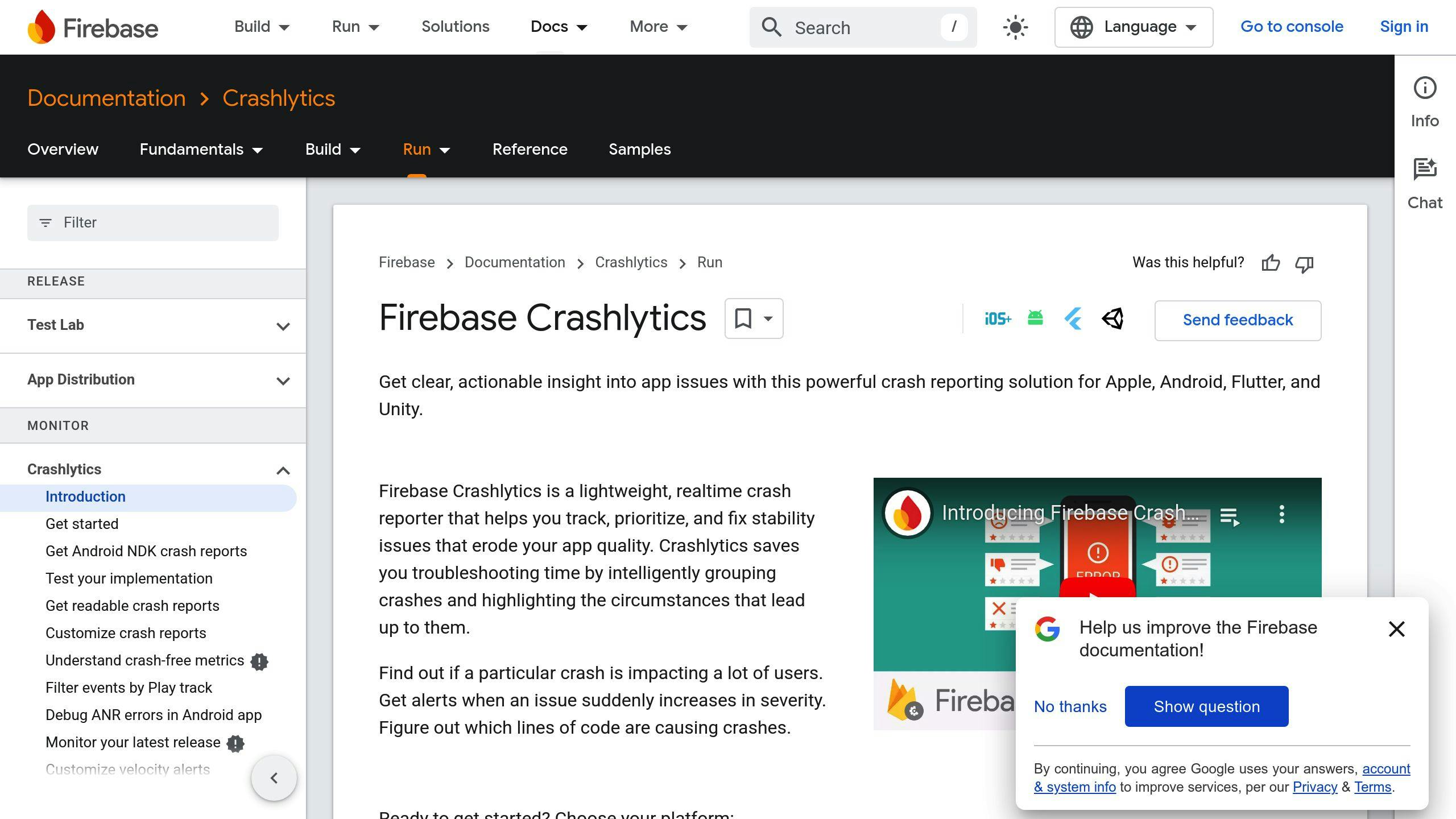This screenshot has height=819, width=1456.
Task: Click the thumbs up helpful icon
Action: [1271, 263]
